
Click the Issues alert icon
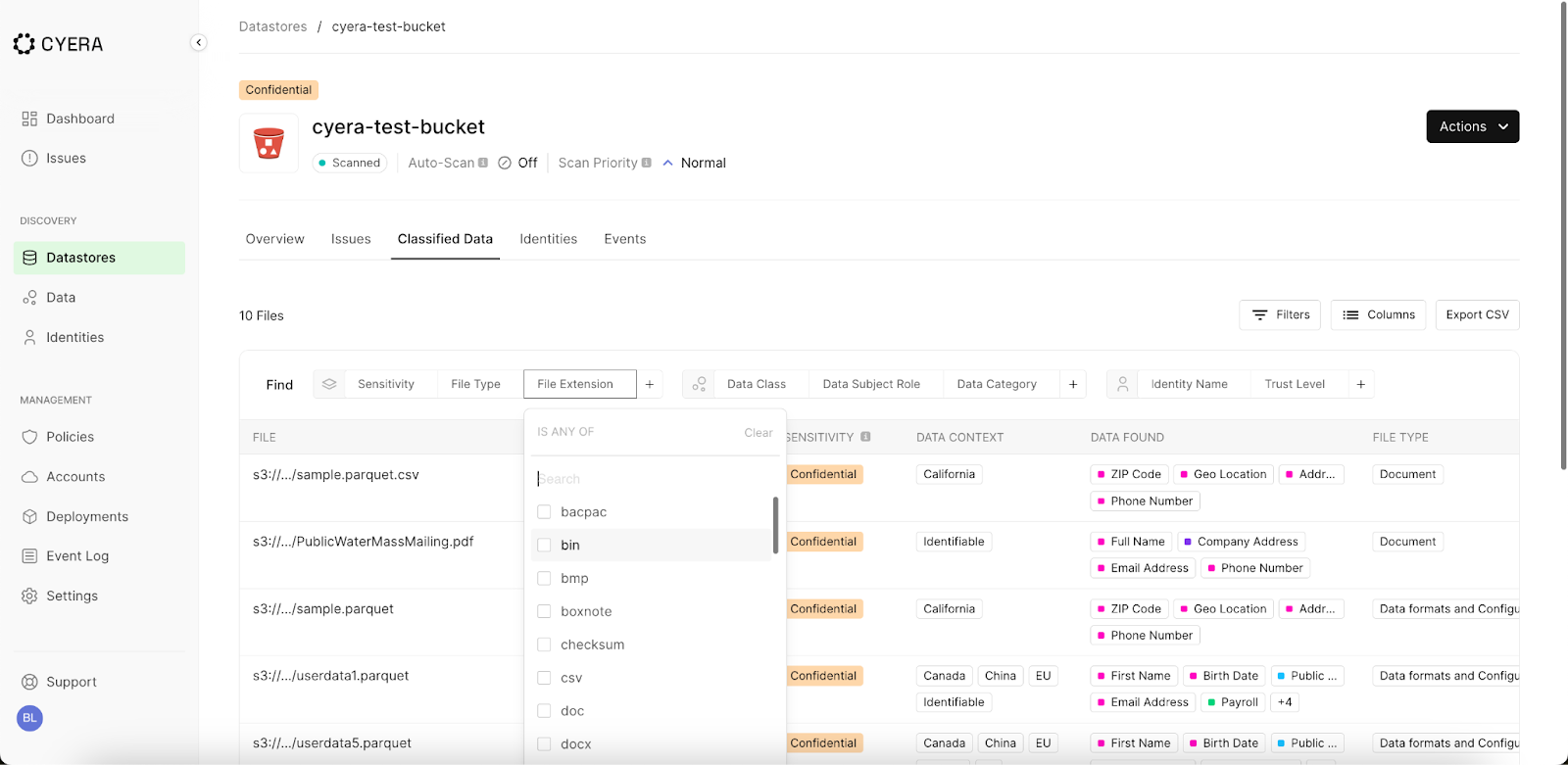click(29, 158)
